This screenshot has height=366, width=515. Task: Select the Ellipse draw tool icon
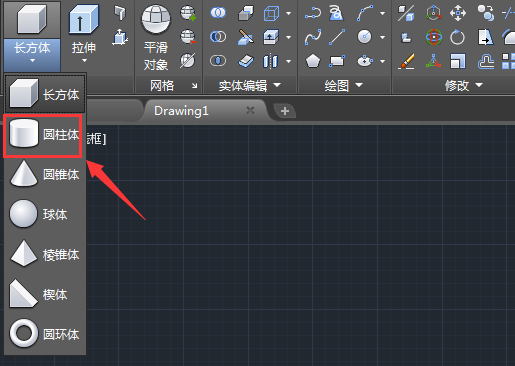click(x=365, y=61)
